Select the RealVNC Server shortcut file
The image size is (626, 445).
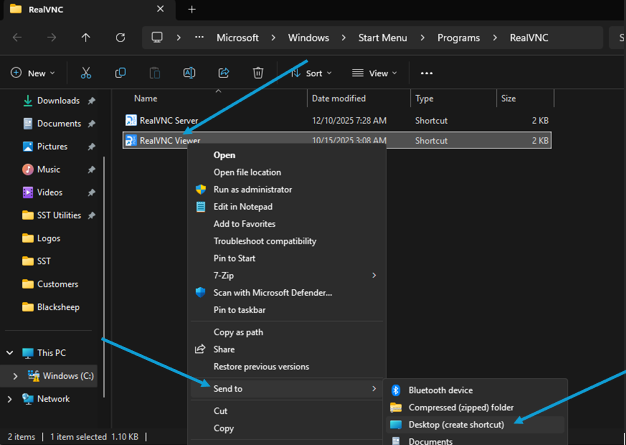168,120
